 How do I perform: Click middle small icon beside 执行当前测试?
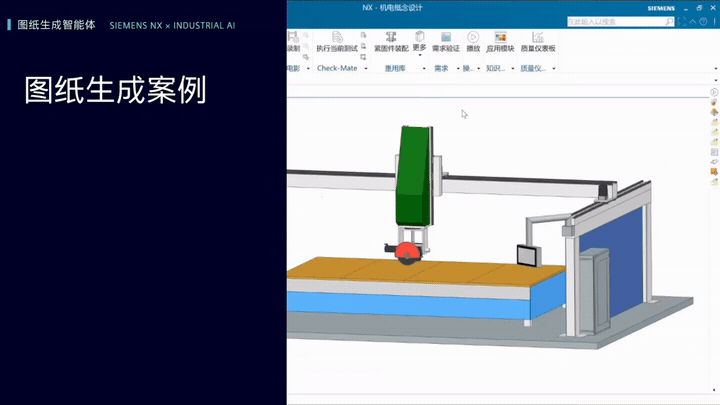coord(363,46)
